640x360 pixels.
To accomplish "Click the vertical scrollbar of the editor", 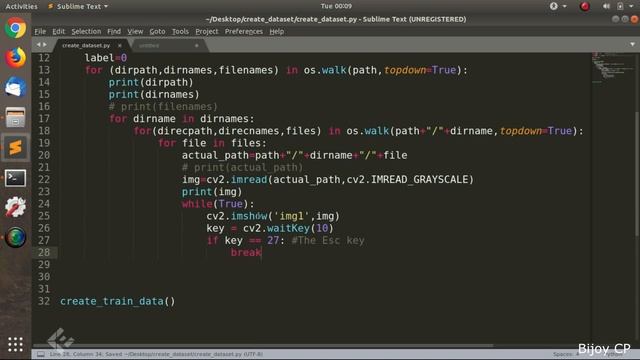I will [637, 173].
